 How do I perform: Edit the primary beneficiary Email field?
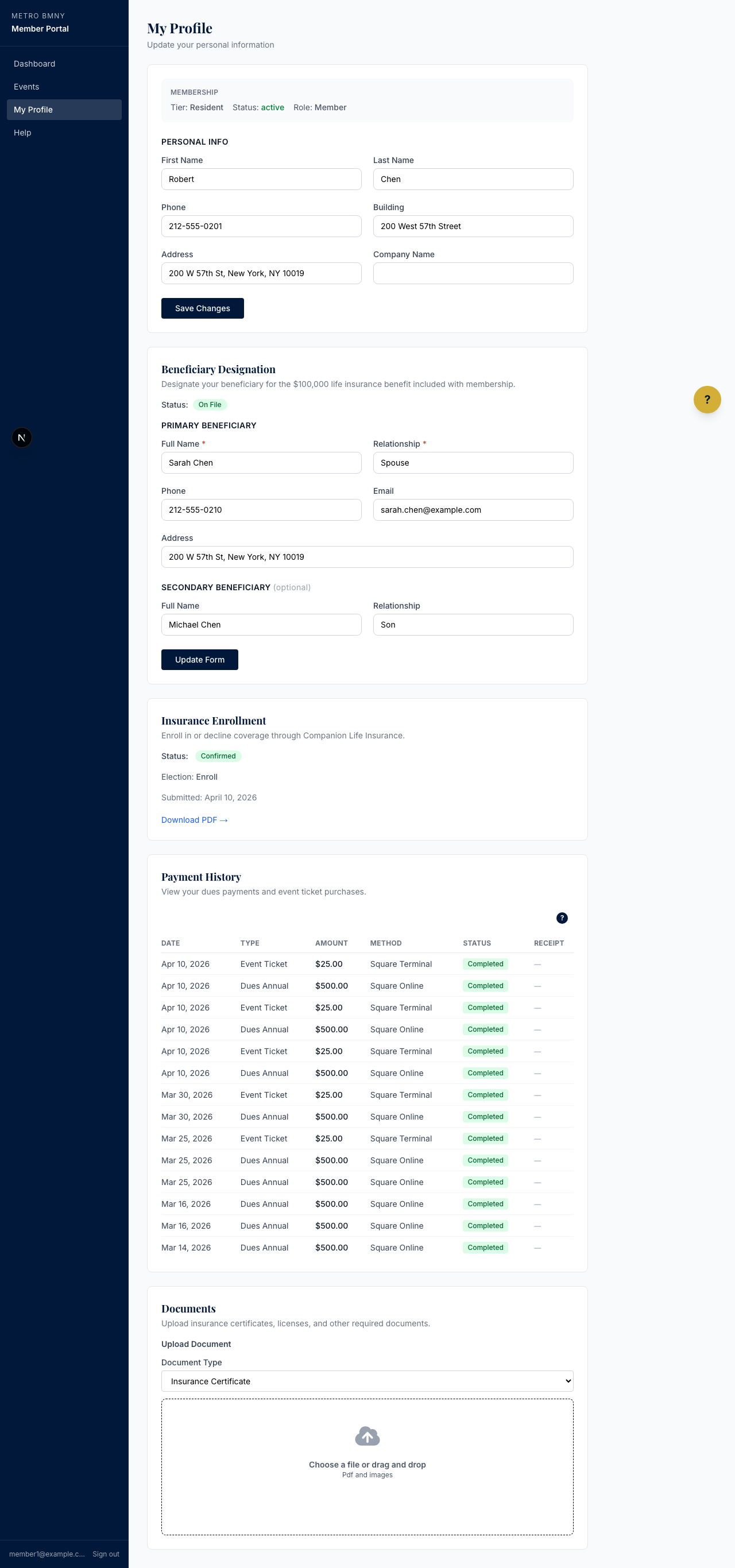[473, 509]
